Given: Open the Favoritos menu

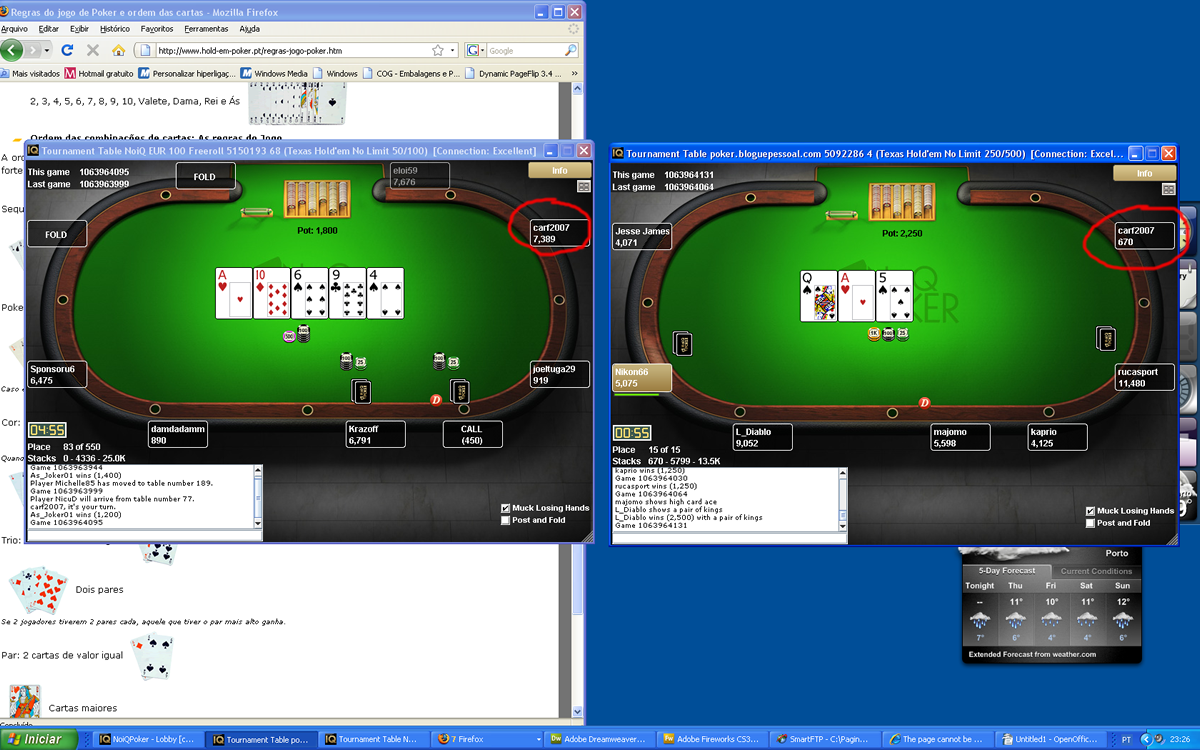Looking at the screenshot, I should 156,29.
